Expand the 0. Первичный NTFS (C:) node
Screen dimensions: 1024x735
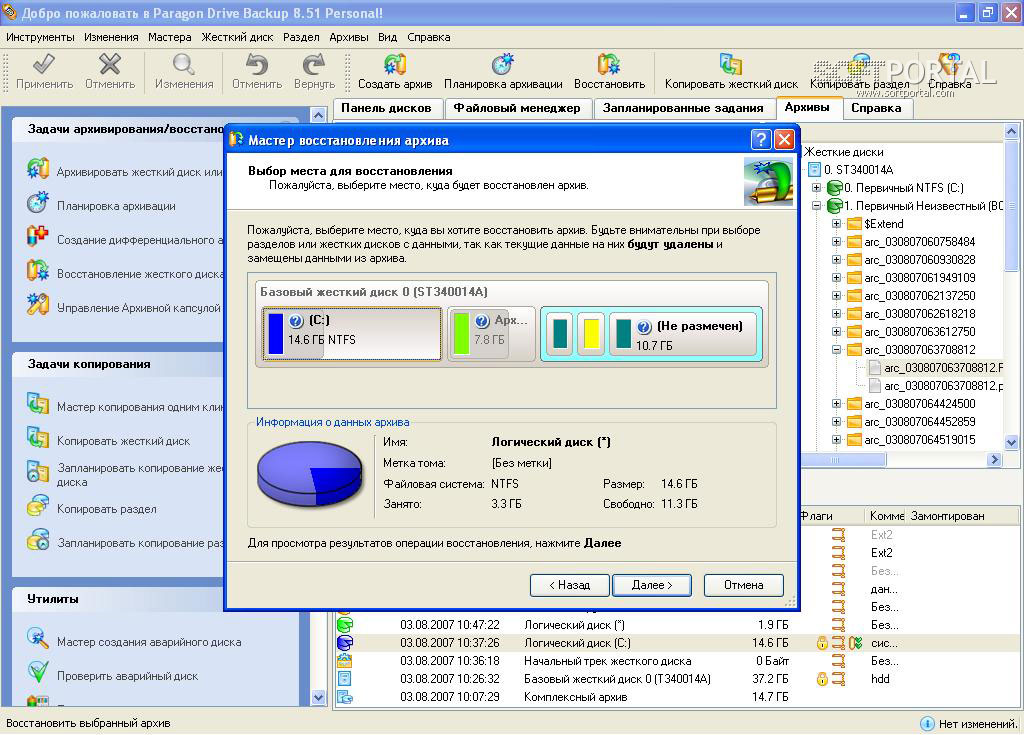click(816, 188)
